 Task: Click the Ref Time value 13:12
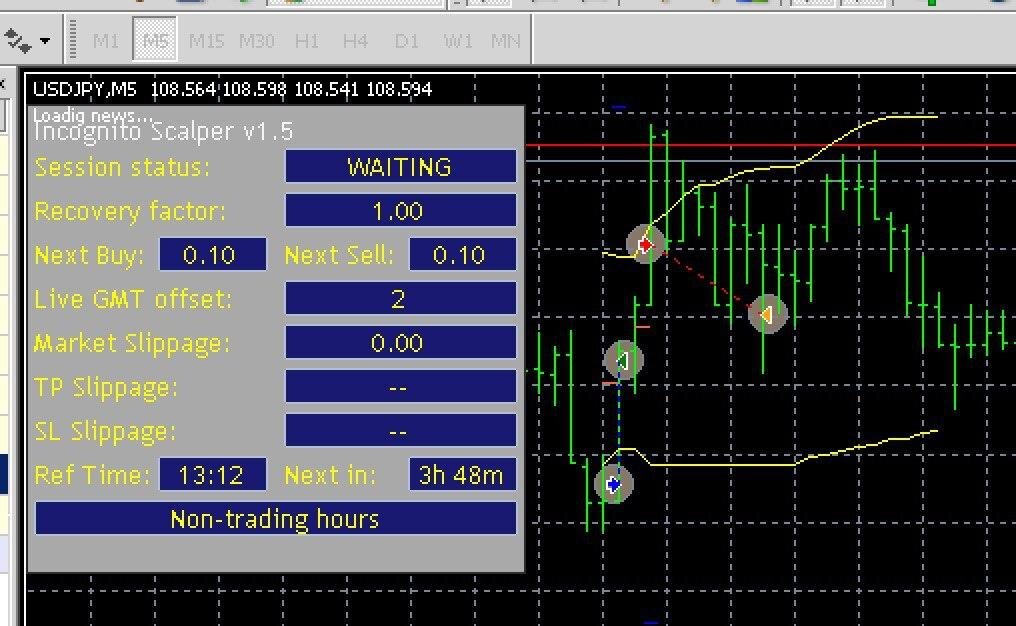pos(213,474)
